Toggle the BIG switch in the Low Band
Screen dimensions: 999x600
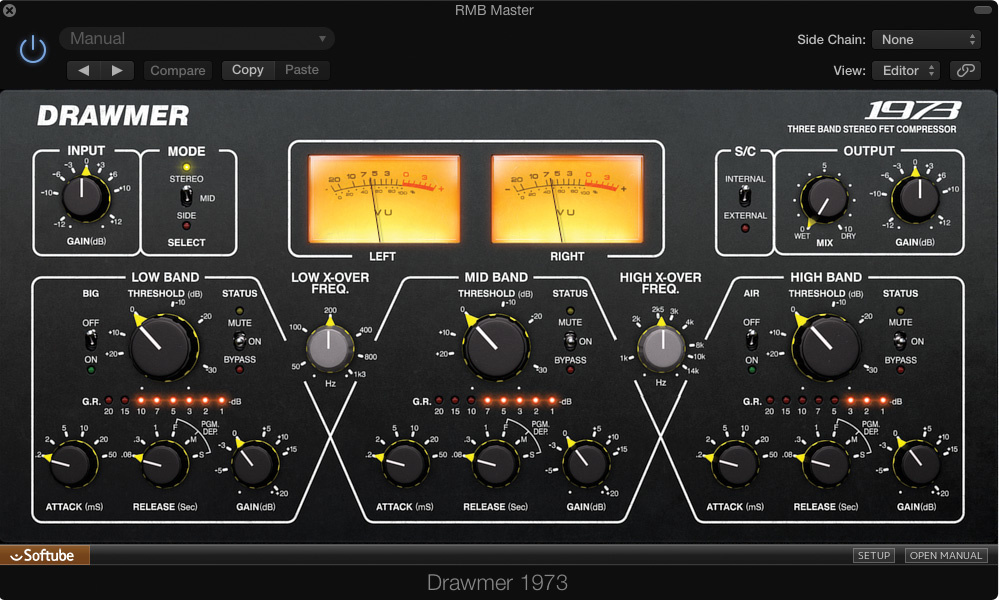click(90, 338)
